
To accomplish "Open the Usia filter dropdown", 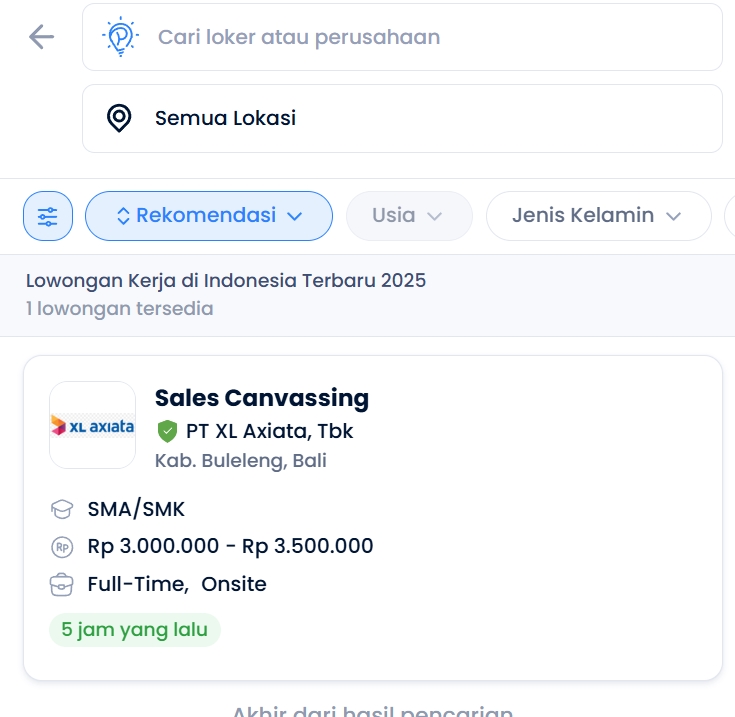I will click(x=409, y=216).
